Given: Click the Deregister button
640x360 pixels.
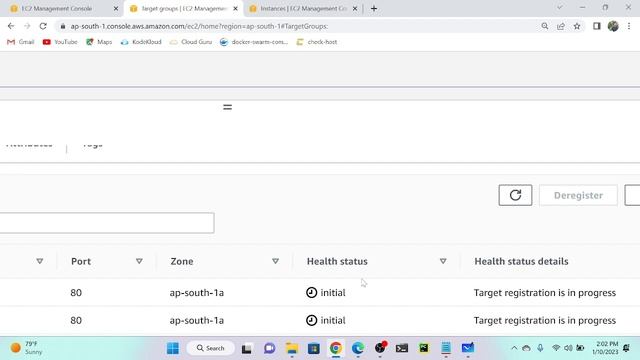Looking at the screenshot, I should click(578, 195).
